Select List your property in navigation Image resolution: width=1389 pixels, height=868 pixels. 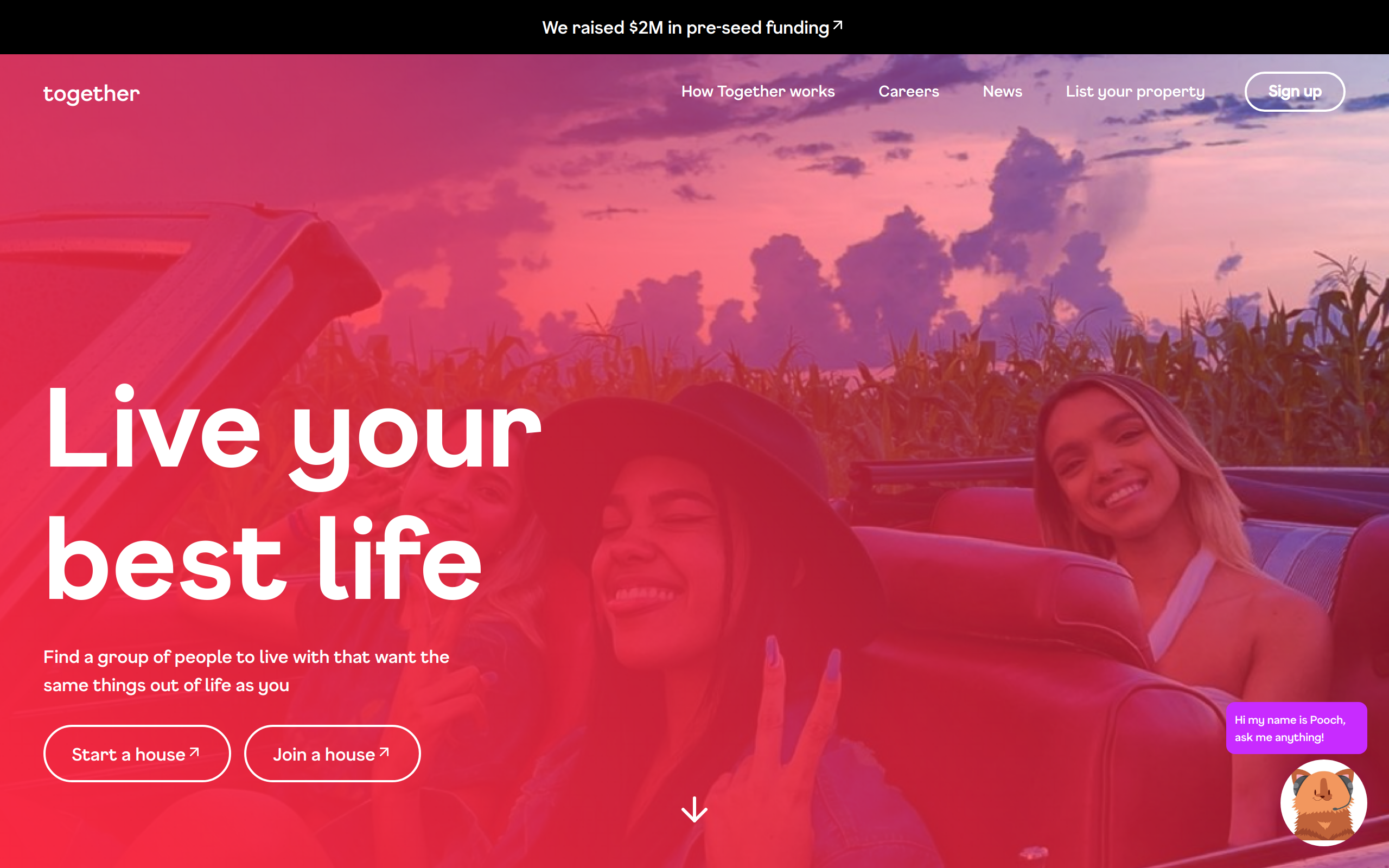click(1135, 92)
